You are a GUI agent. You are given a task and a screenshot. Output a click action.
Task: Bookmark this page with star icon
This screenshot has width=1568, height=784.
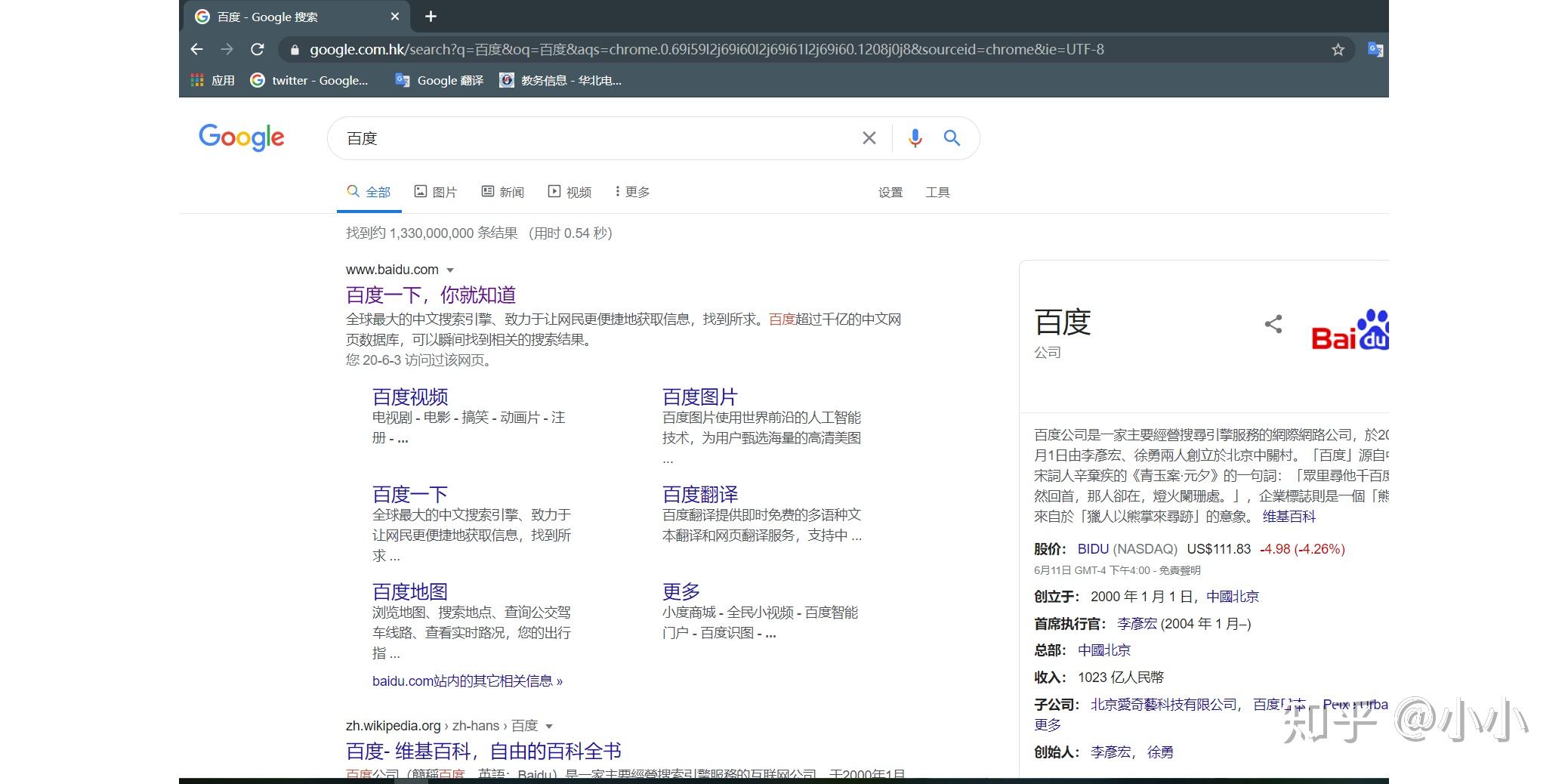pyautogui.click(x=1338, y=50)
